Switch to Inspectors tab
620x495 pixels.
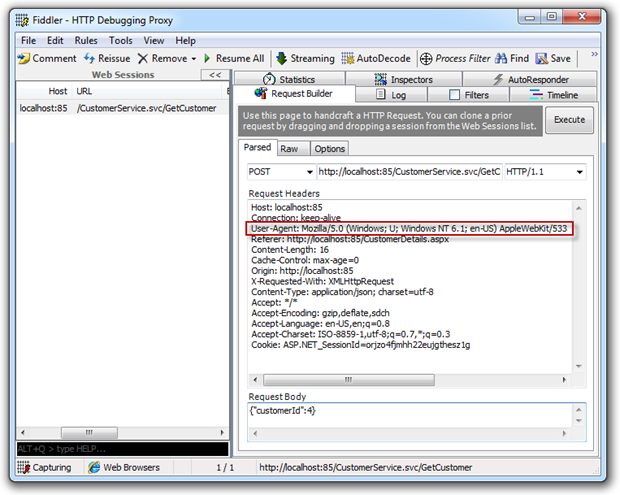(404, 79)
